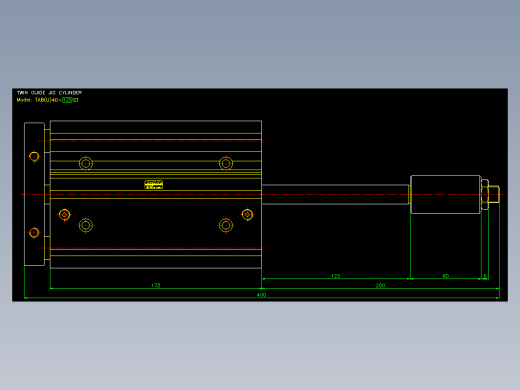Viewport: 520px width, 390px height.
Task: Click the yellow brand label on cylinder body
Action: coord(154,185)
